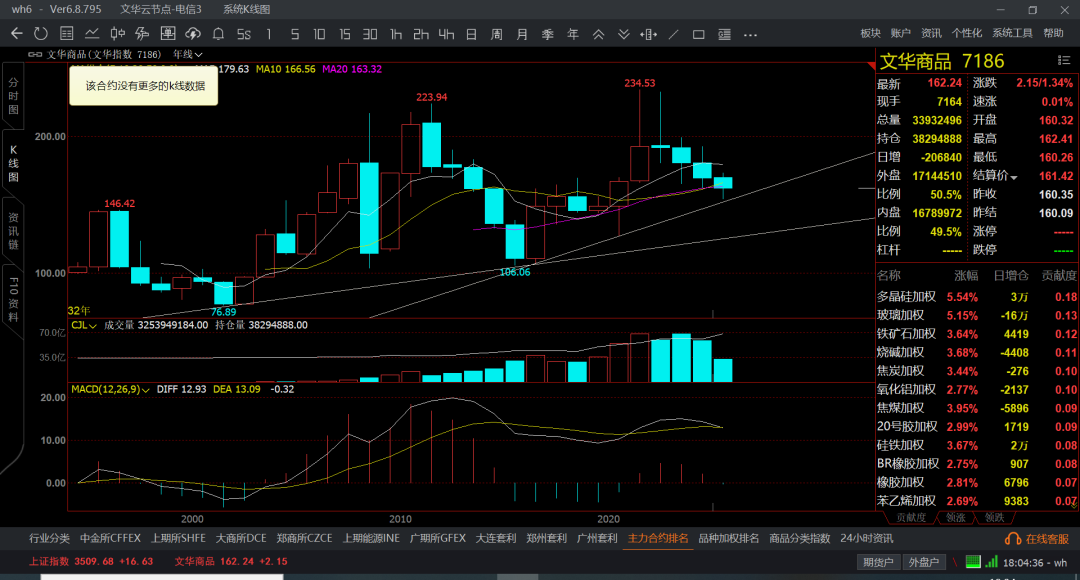Image resolution: width=1080 pixels, height=580 pixels.
Task: Click the double up-arrow previous contract icon
Action: 598,34
